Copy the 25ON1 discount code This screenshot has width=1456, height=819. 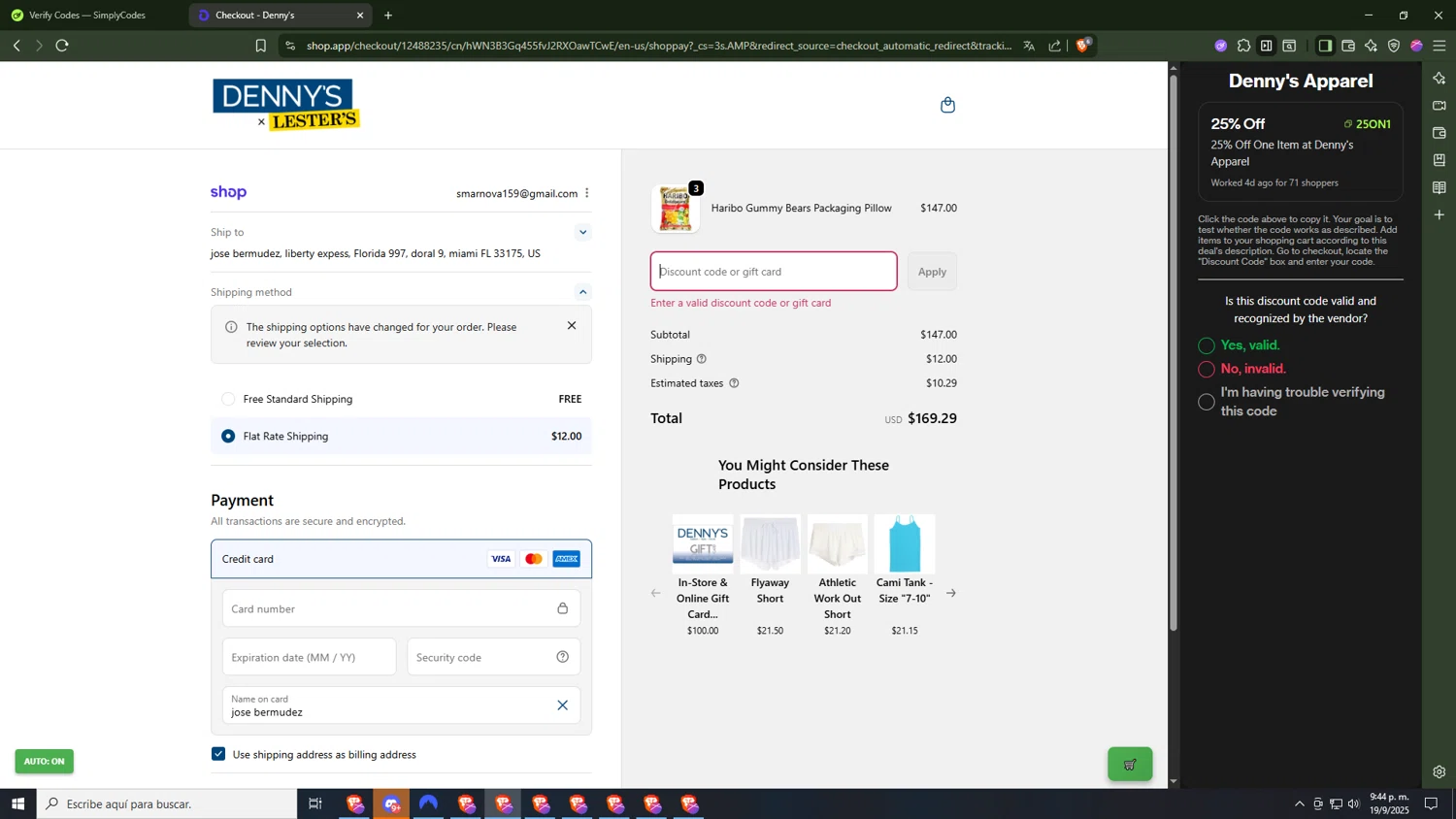point(1367,124)
